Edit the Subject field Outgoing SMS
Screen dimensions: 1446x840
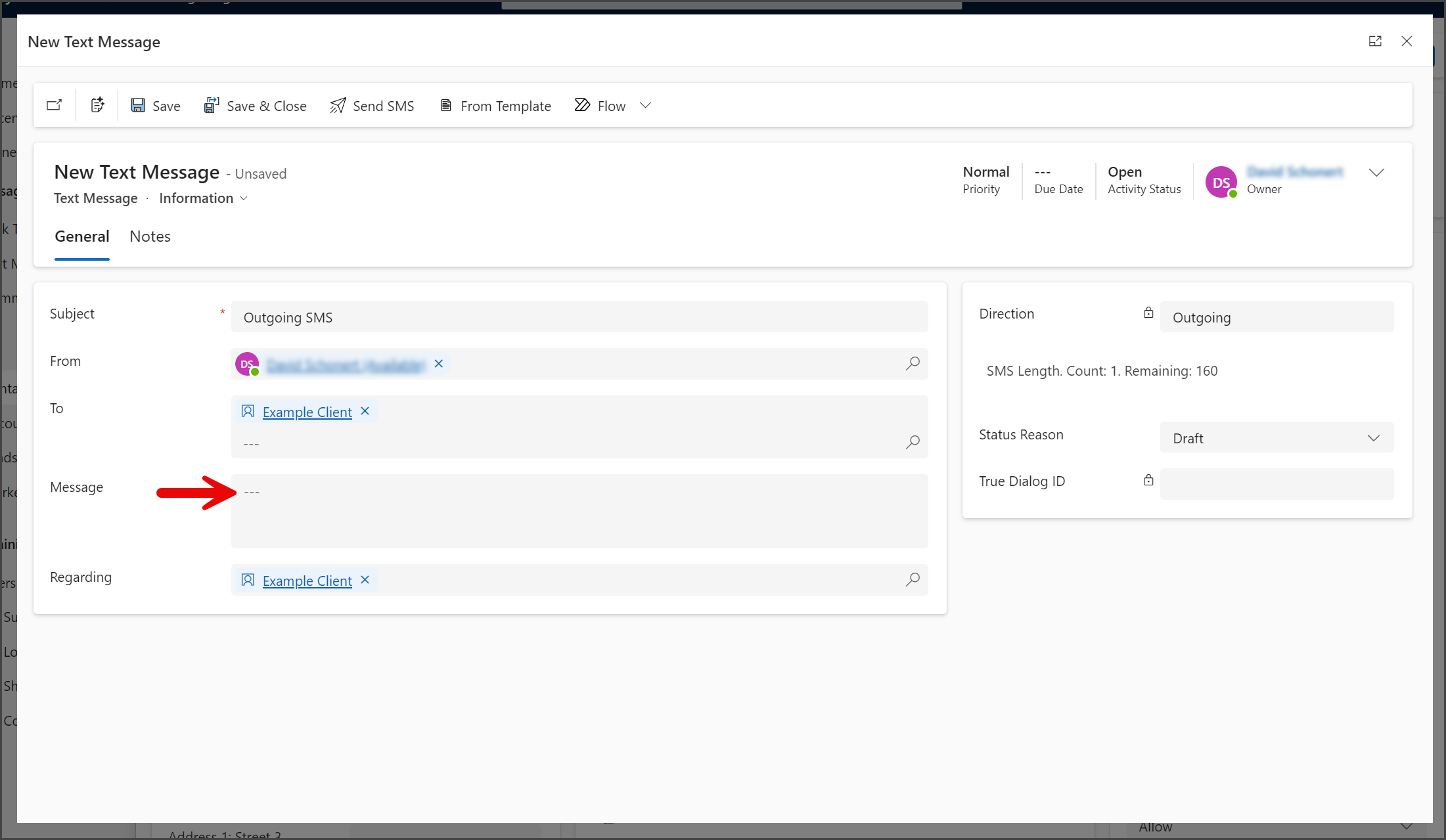tap(579, 317)
